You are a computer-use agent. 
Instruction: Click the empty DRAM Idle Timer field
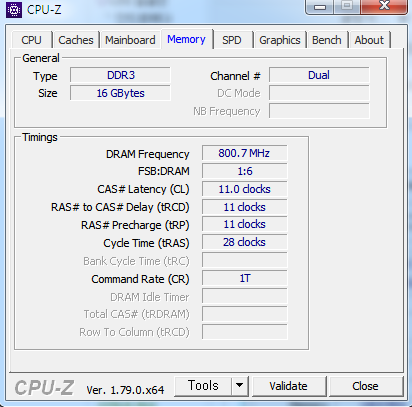click(244, 296)
